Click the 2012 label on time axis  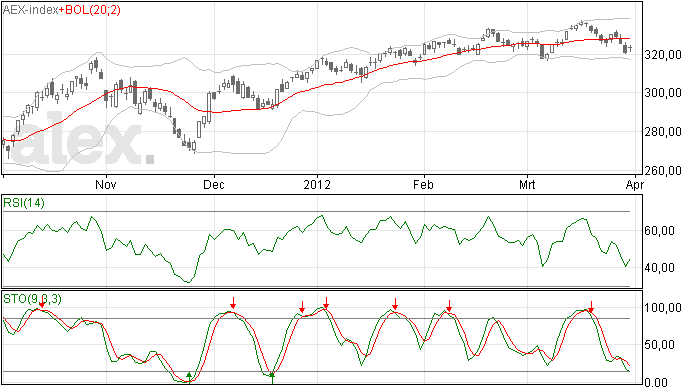pos(317,184)
